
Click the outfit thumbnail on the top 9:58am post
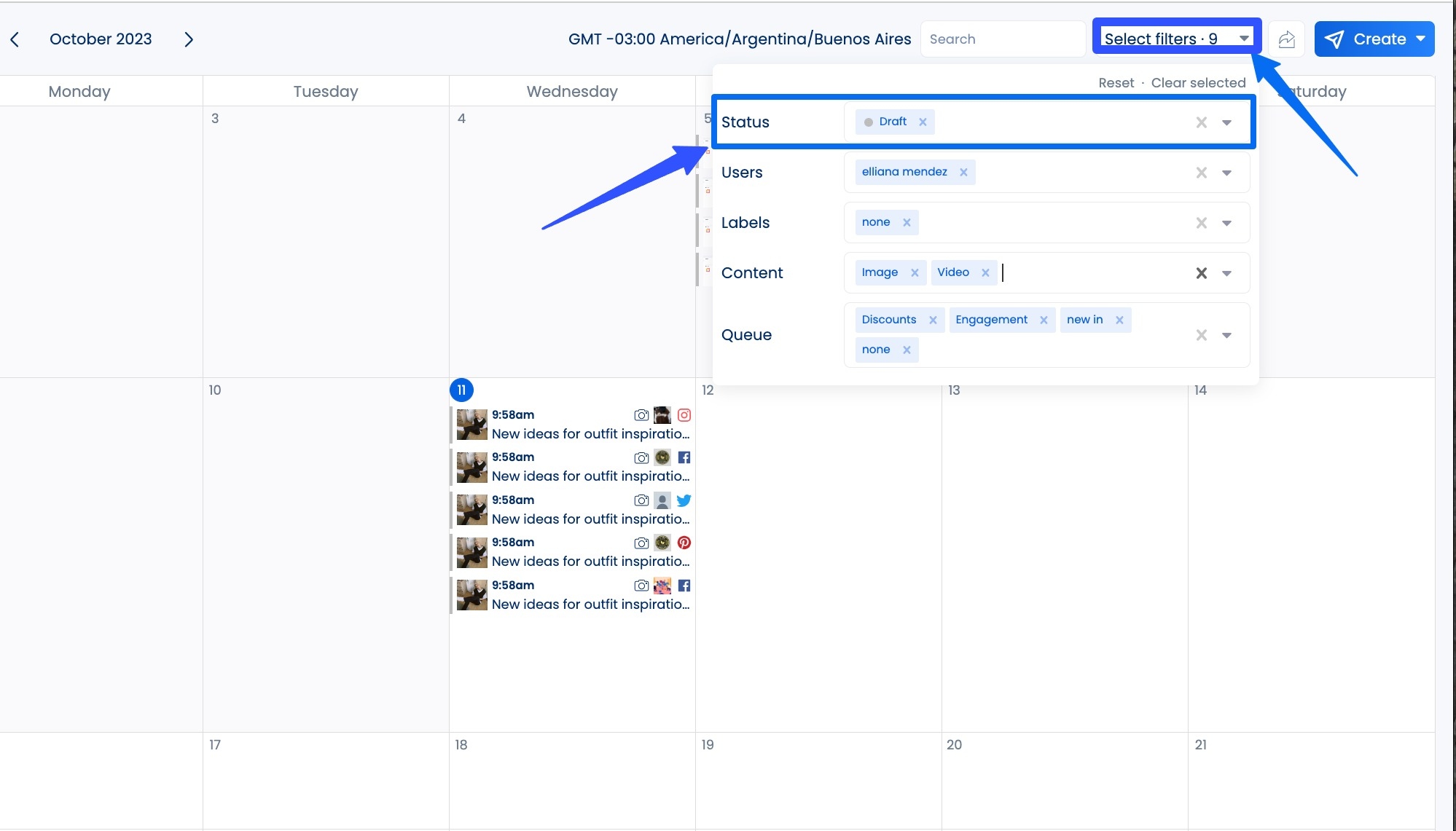click(x=471, y=425)
